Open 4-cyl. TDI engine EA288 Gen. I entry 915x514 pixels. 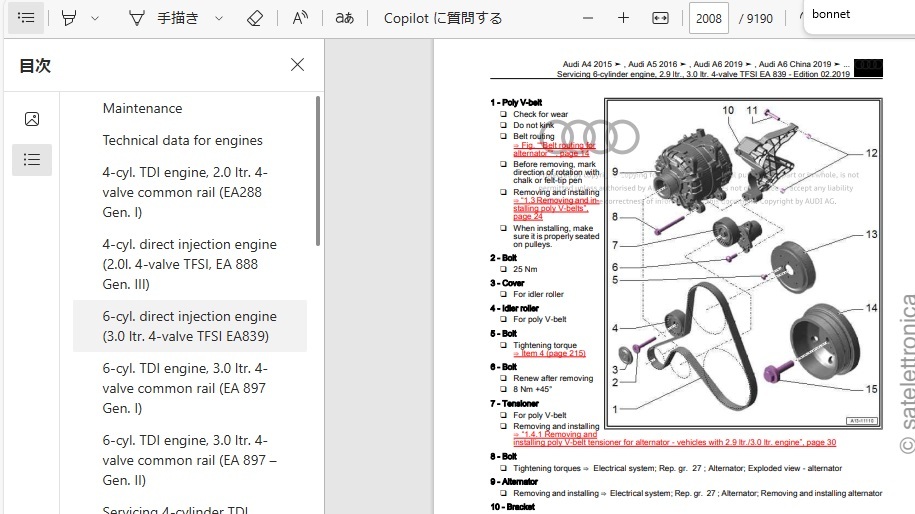coord(185,192)
